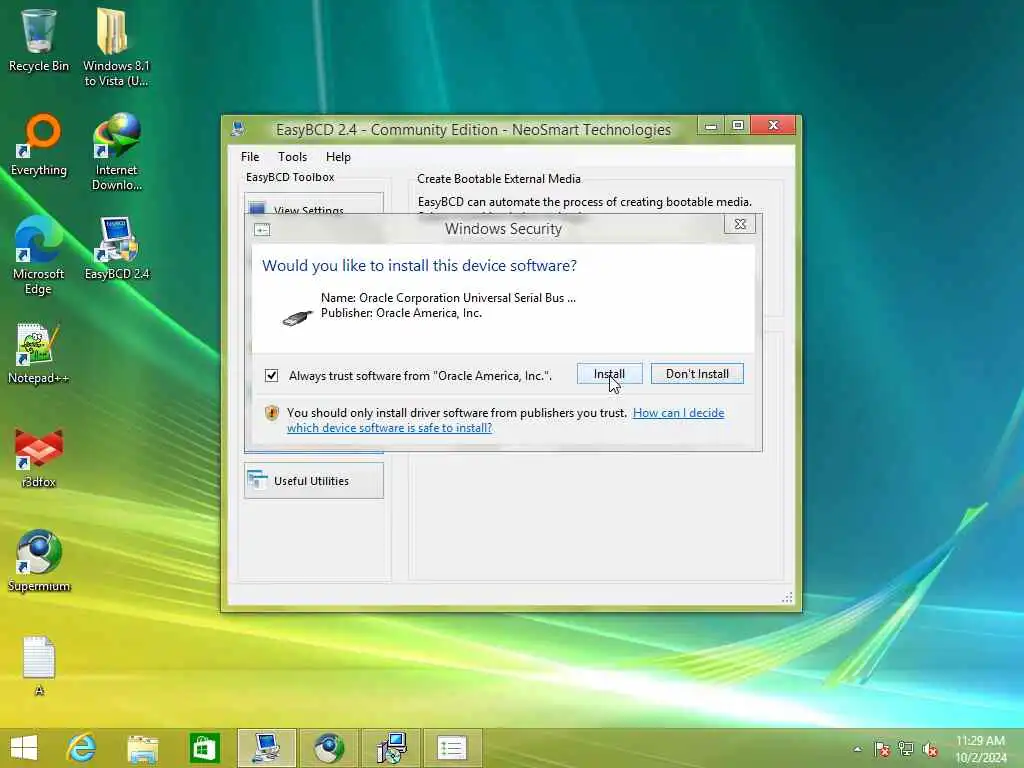Open the clock showing 11:29 AM

(981, 748)
